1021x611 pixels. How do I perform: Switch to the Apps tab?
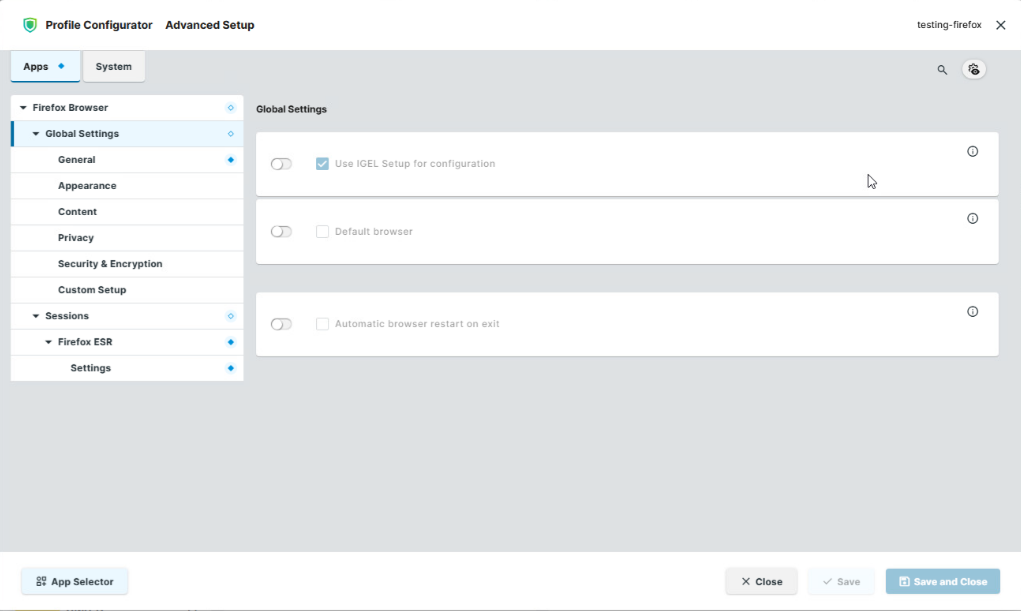[x=45, y=66]
